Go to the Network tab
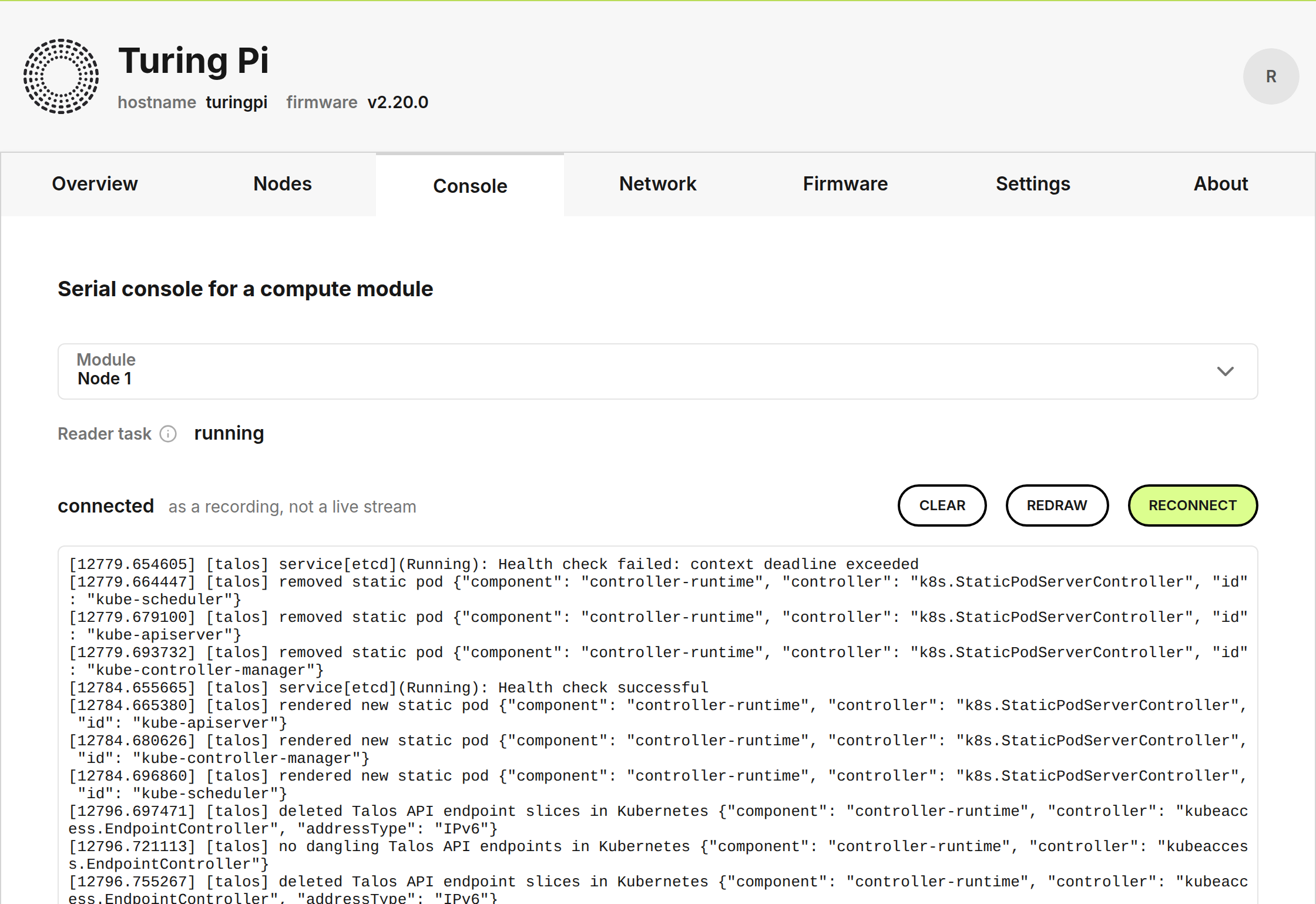 [658, 184]
